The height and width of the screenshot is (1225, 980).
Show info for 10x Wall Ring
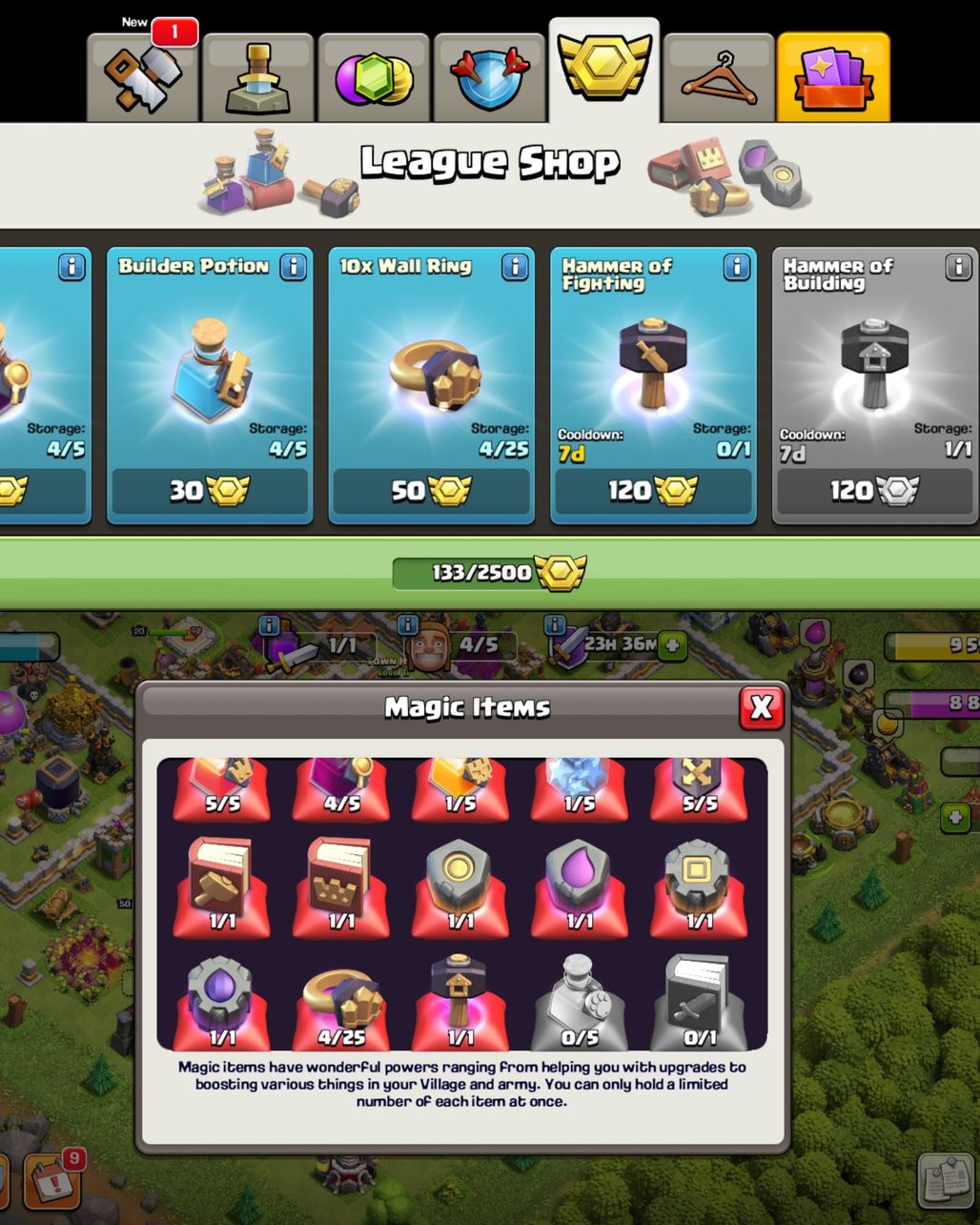515,267
